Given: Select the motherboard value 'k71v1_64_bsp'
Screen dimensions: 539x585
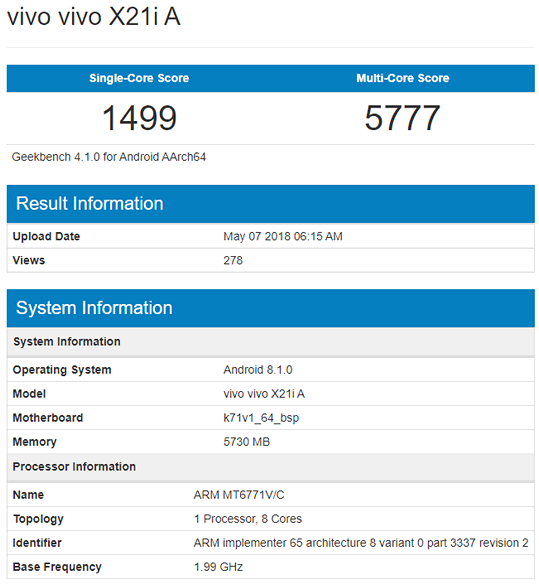Looking at the screenshot, I should tap(261, 418).
